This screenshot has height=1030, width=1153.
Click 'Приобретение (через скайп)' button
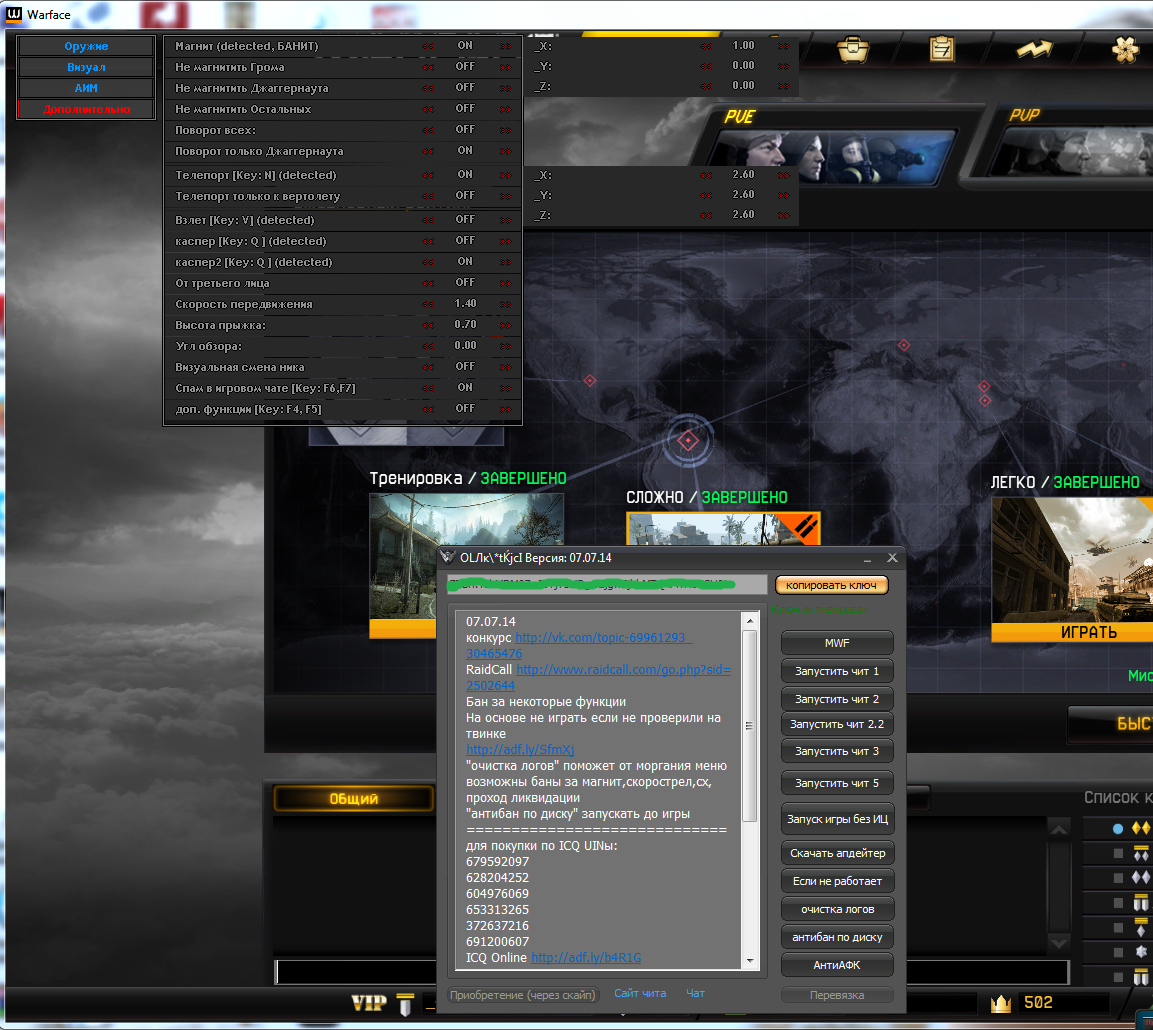tap(523, 995)
